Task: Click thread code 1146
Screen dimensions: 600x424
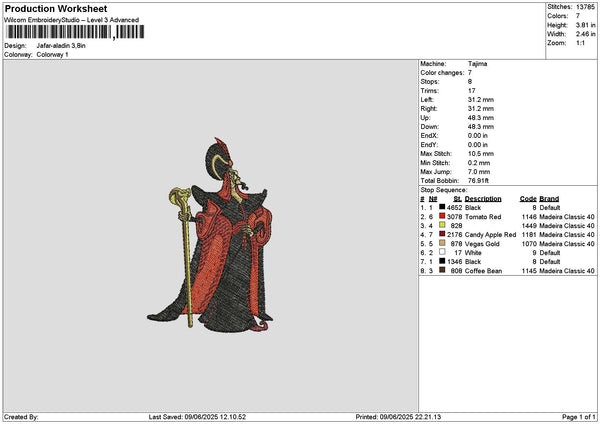Action: click(x=529, y=217)
